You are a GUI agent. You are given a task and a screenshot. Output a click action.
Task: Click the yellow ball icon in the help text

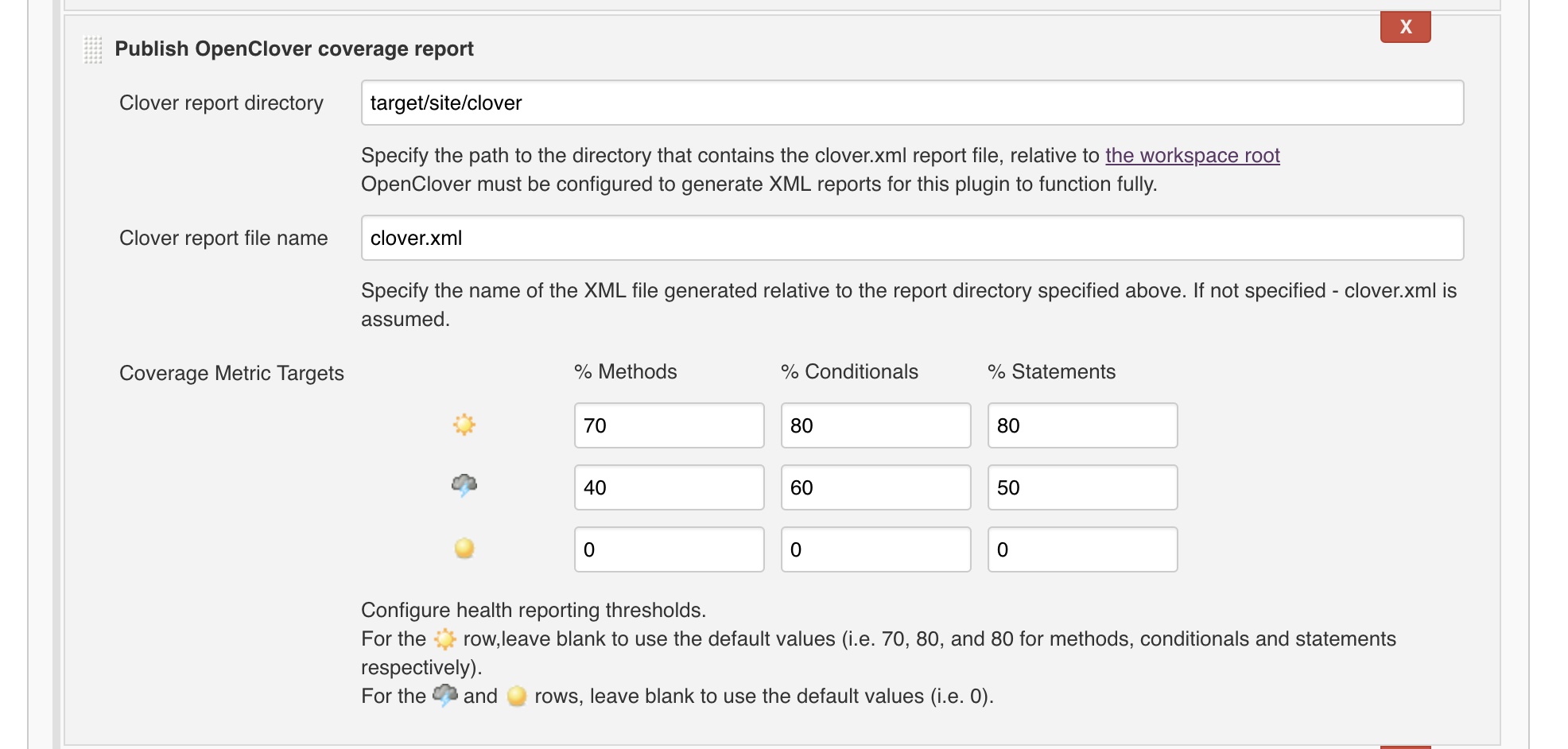(x=517, y=697)
